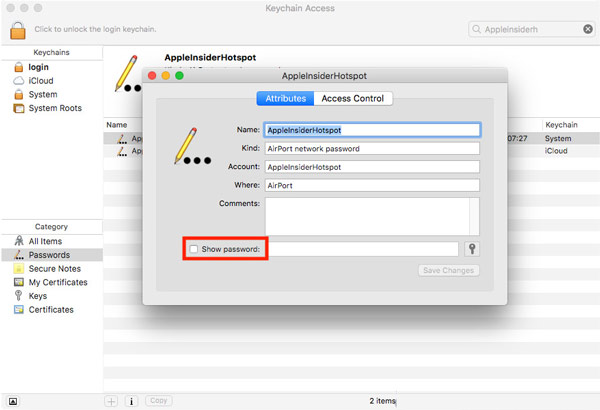Click the Secure Notes yellow note icon
Screen dimensions: 600x410
click(18, 269)
